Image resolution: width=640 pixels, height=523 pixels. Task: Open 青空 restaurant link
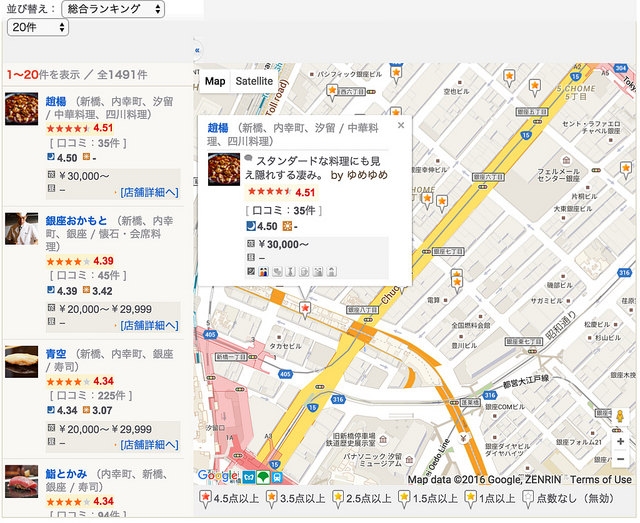pos(56,354)
